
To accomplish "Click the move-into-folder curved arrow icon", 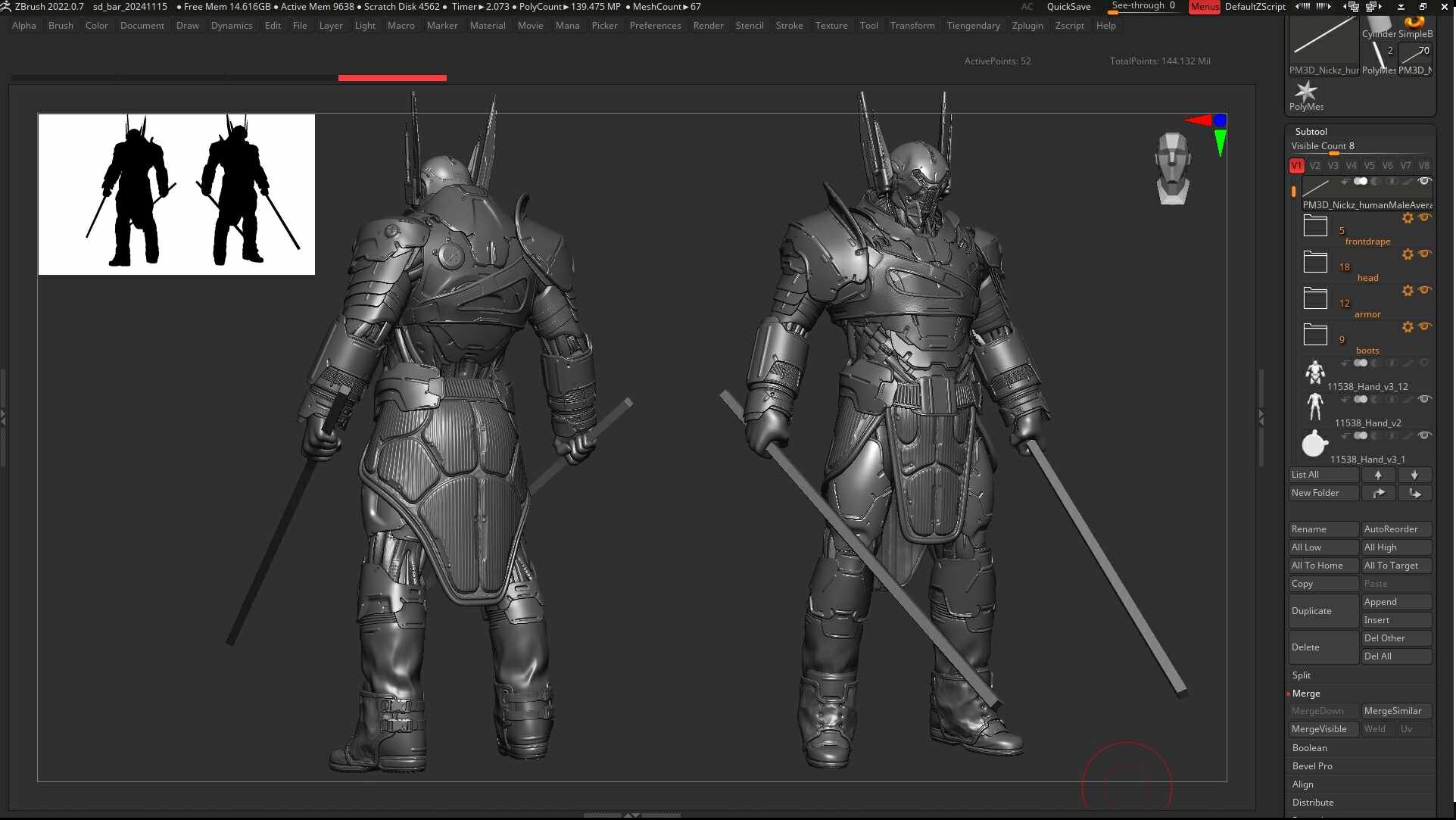I will pyautogui.click(x=1378, y=493).
